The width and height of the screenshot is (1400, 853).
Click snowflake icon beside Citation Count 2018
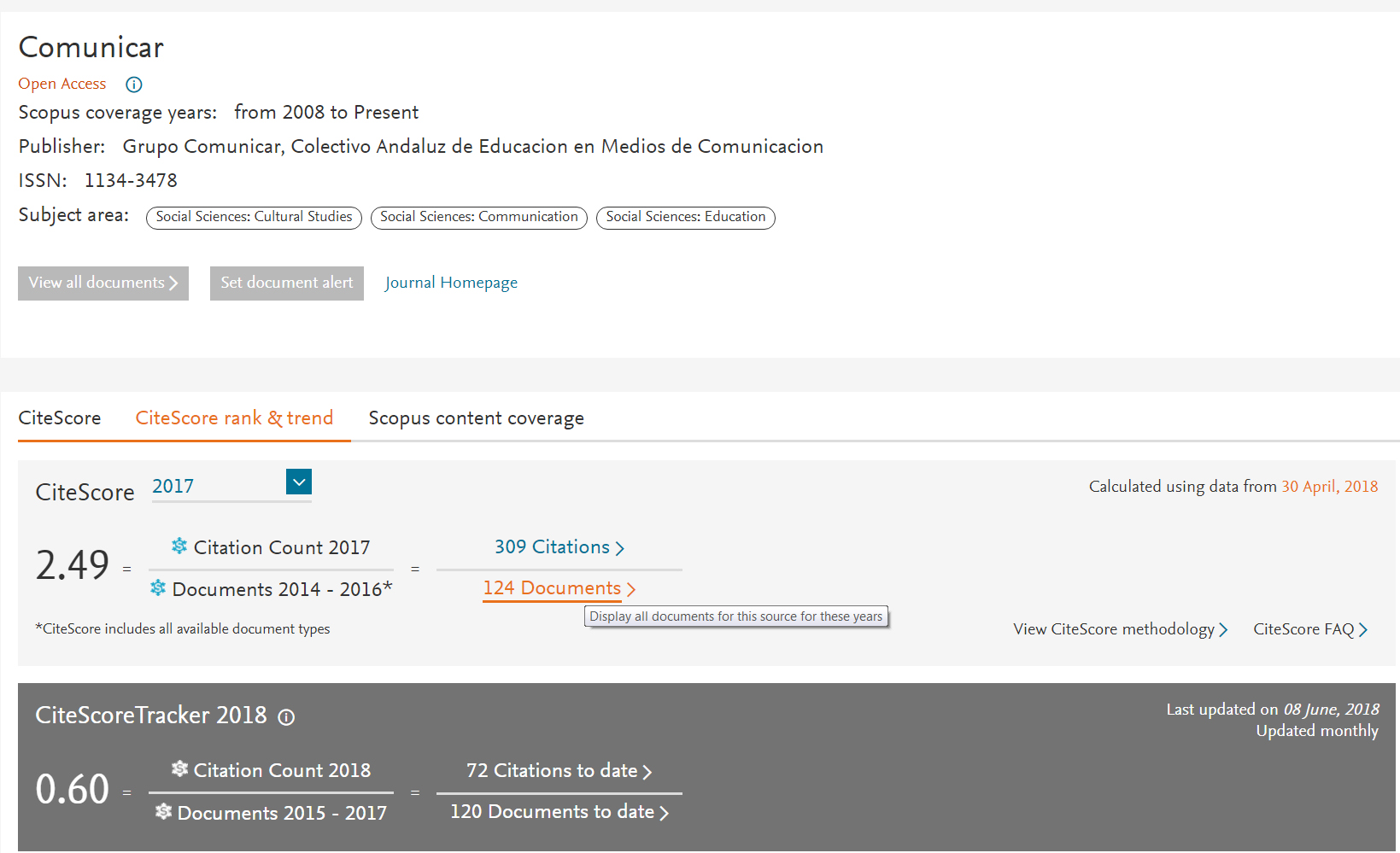click(179, 768)
